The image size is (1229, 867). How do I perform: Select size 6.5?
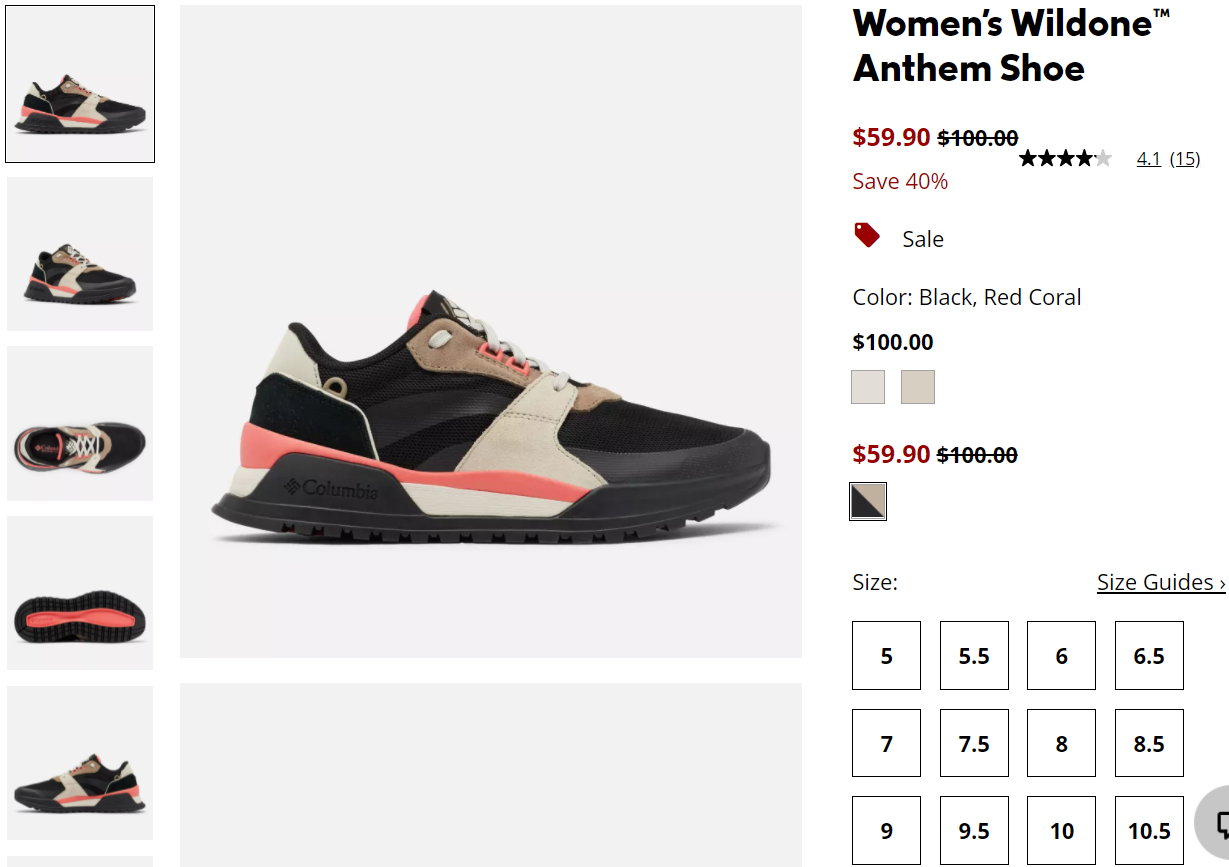[x=1149, y=656]
